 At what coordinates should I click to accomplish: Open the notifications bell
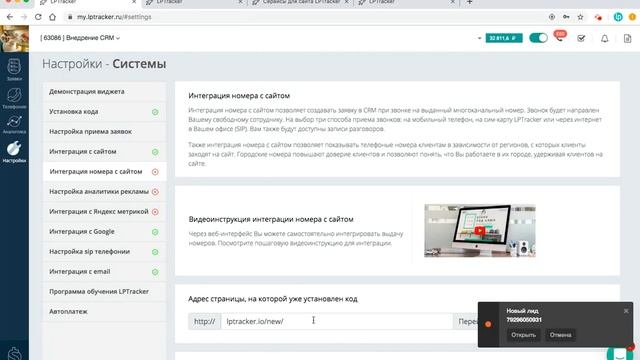[604, 38]
